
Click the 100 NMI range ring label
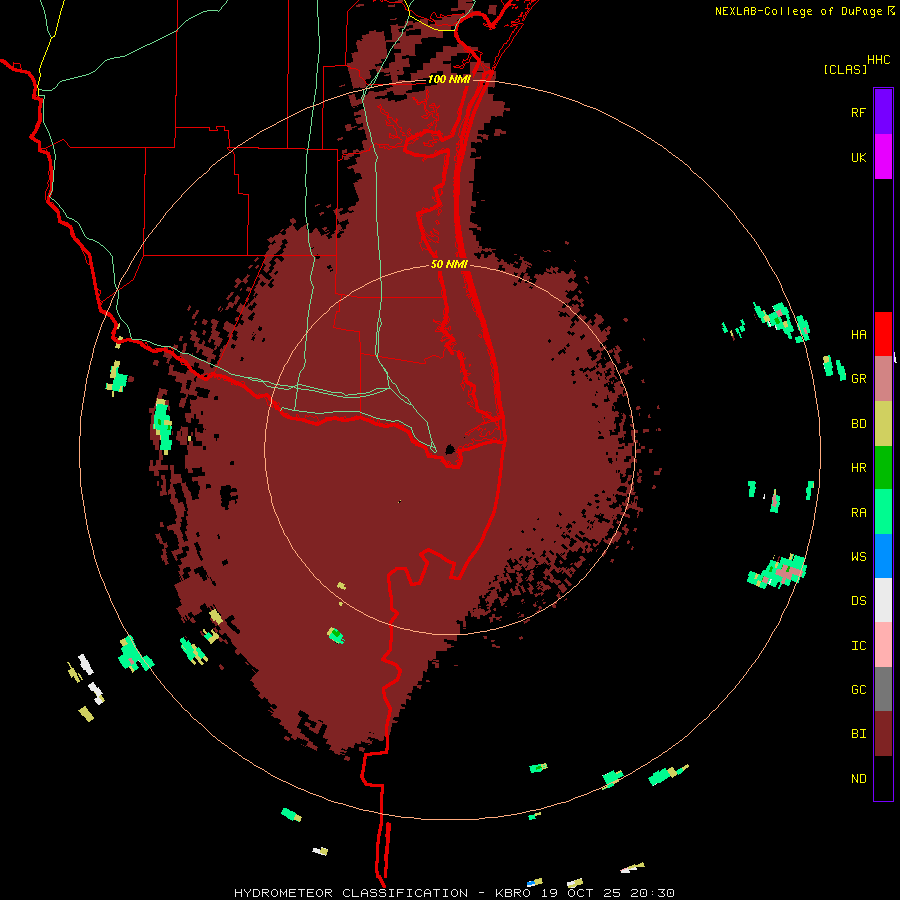448,79
